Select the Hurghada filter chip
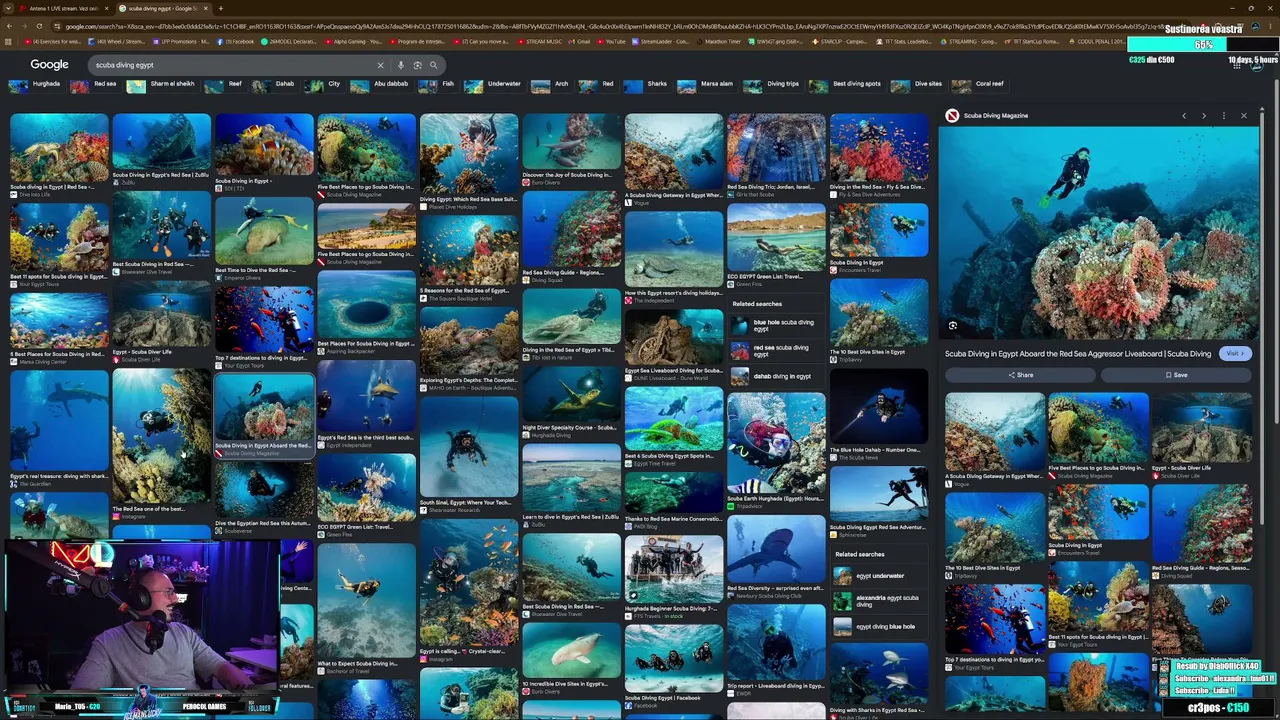The height and width of the screenshot is (720, 1280). [35, 85]
